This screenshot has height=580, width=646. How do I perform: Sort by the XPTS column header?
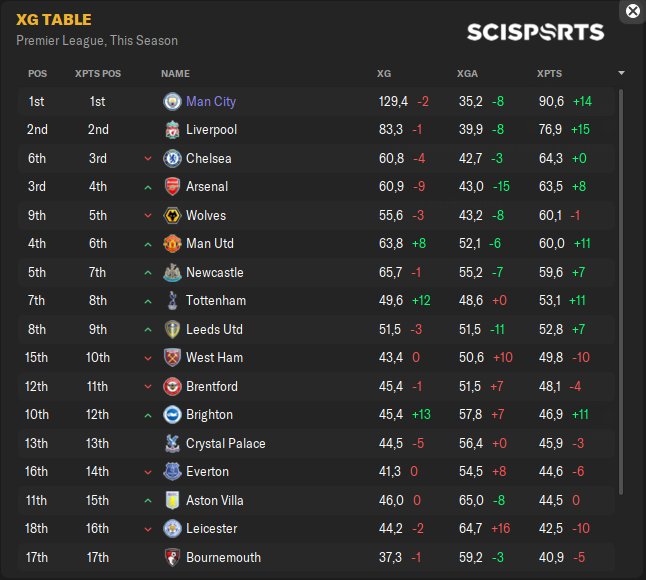[549, 74]
